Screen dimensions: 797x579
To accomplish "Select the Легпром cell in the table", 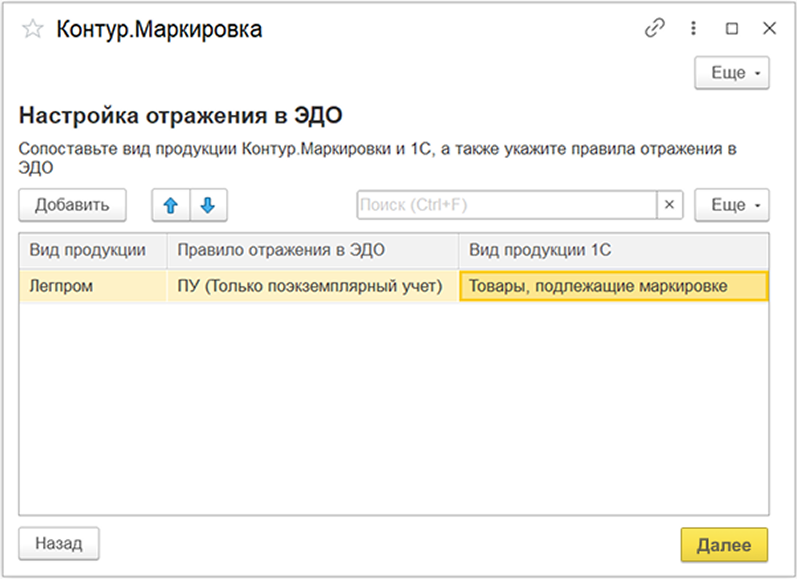I will pyautogui.click(x=93, y=286).
